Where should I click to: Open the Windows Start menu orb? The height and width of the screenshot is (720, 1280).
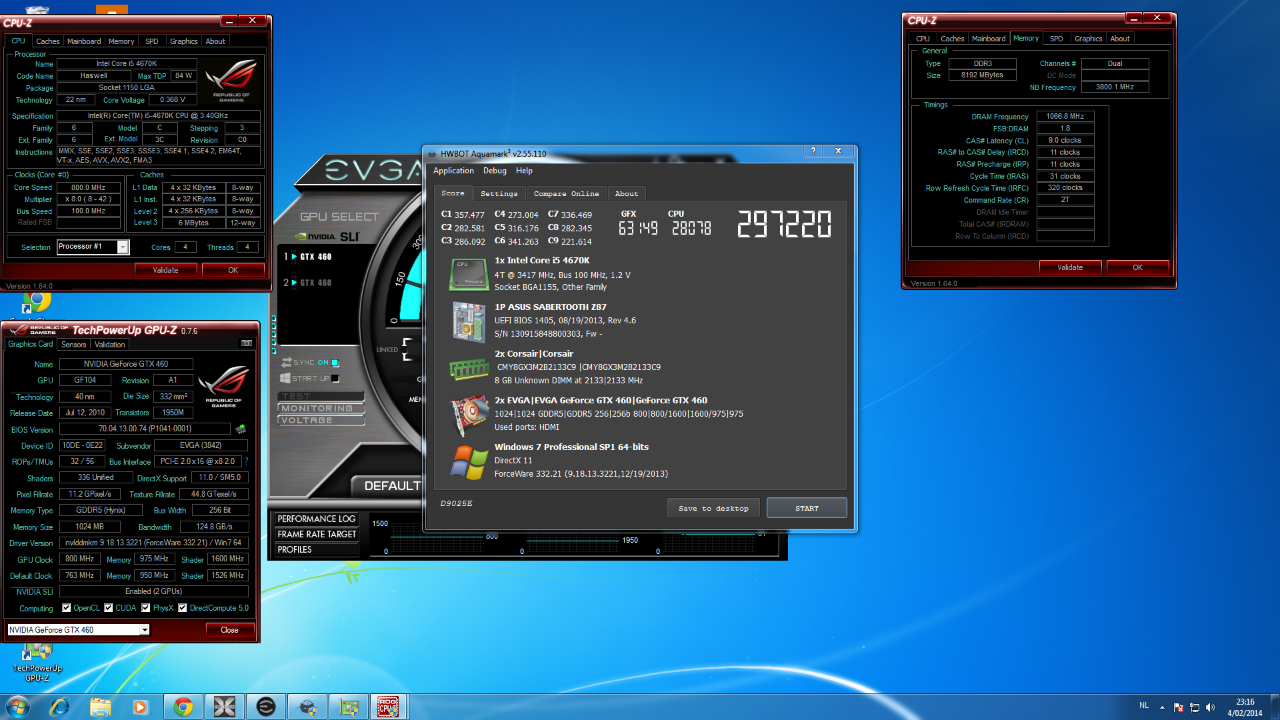(18, 706)
